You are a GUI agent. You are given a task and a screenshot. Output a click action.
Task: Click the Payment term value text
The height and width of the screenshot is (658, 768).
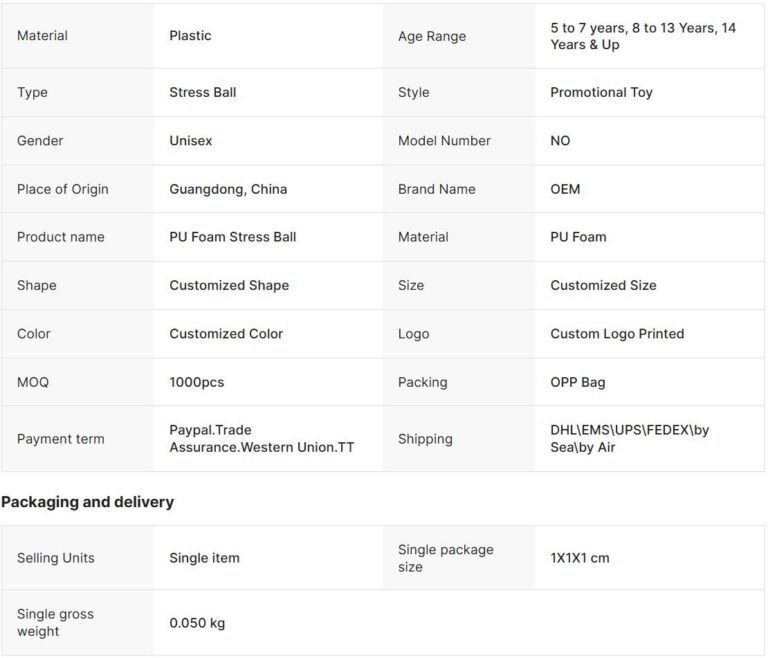coord(261,439)
